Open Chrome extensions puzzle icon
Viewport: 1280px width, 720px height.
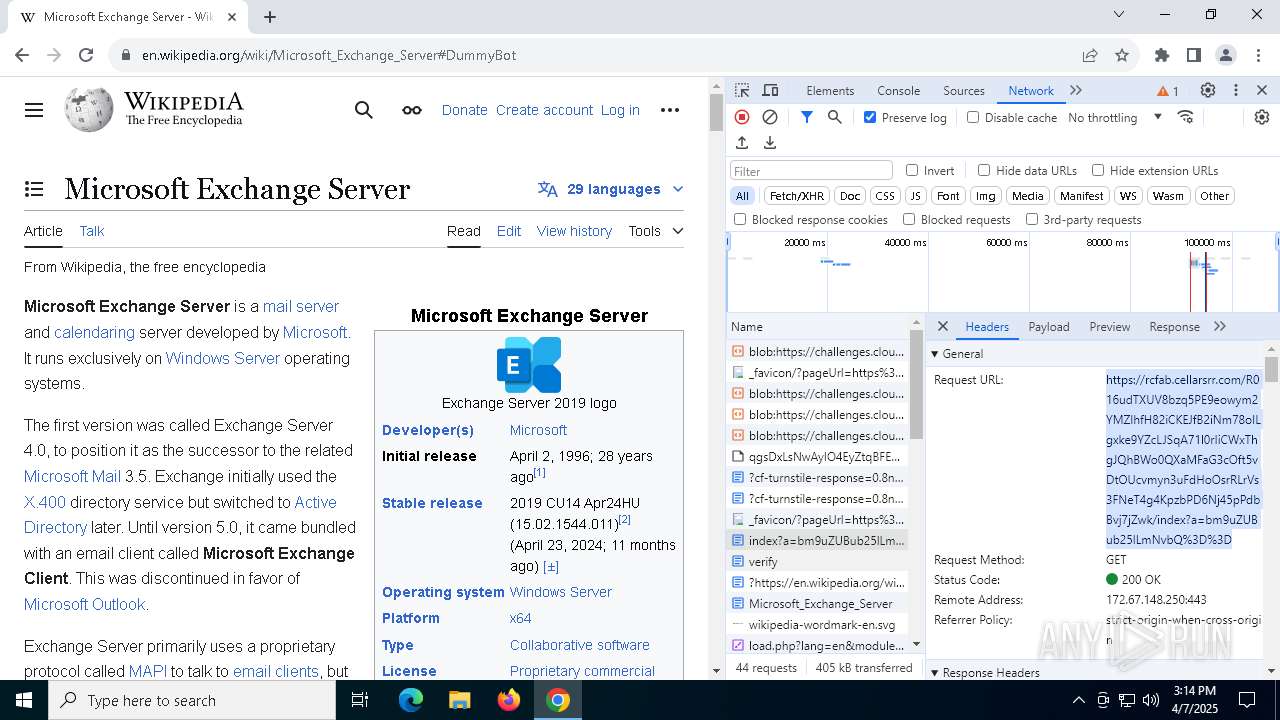1162,55
